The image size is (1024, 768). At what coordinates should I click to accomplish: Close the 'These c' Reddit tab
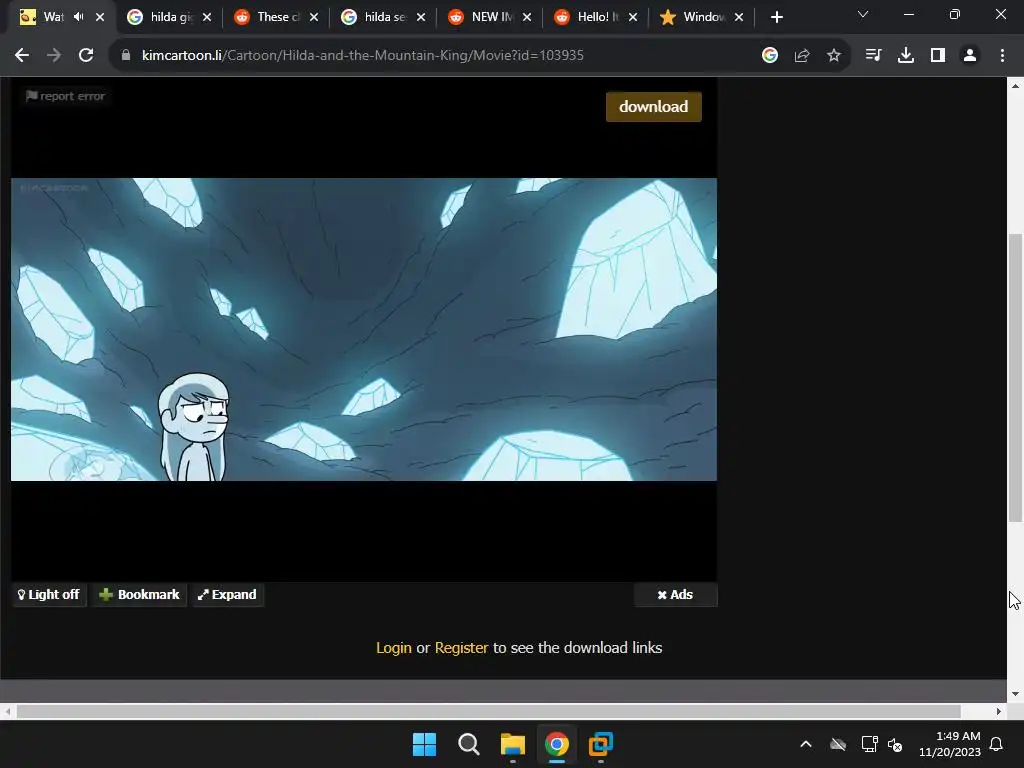tap(314, 18)
